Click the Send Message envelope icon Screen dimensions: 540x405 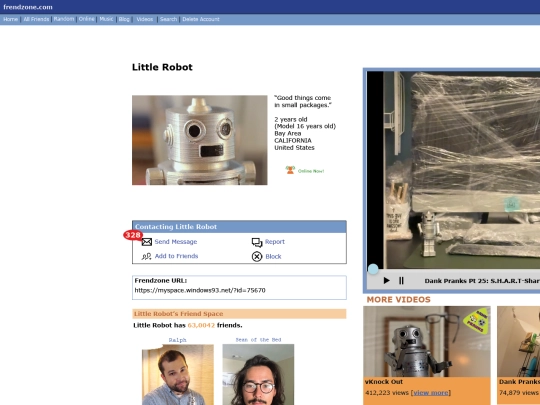pyautogui.click(x=147, y=242)
